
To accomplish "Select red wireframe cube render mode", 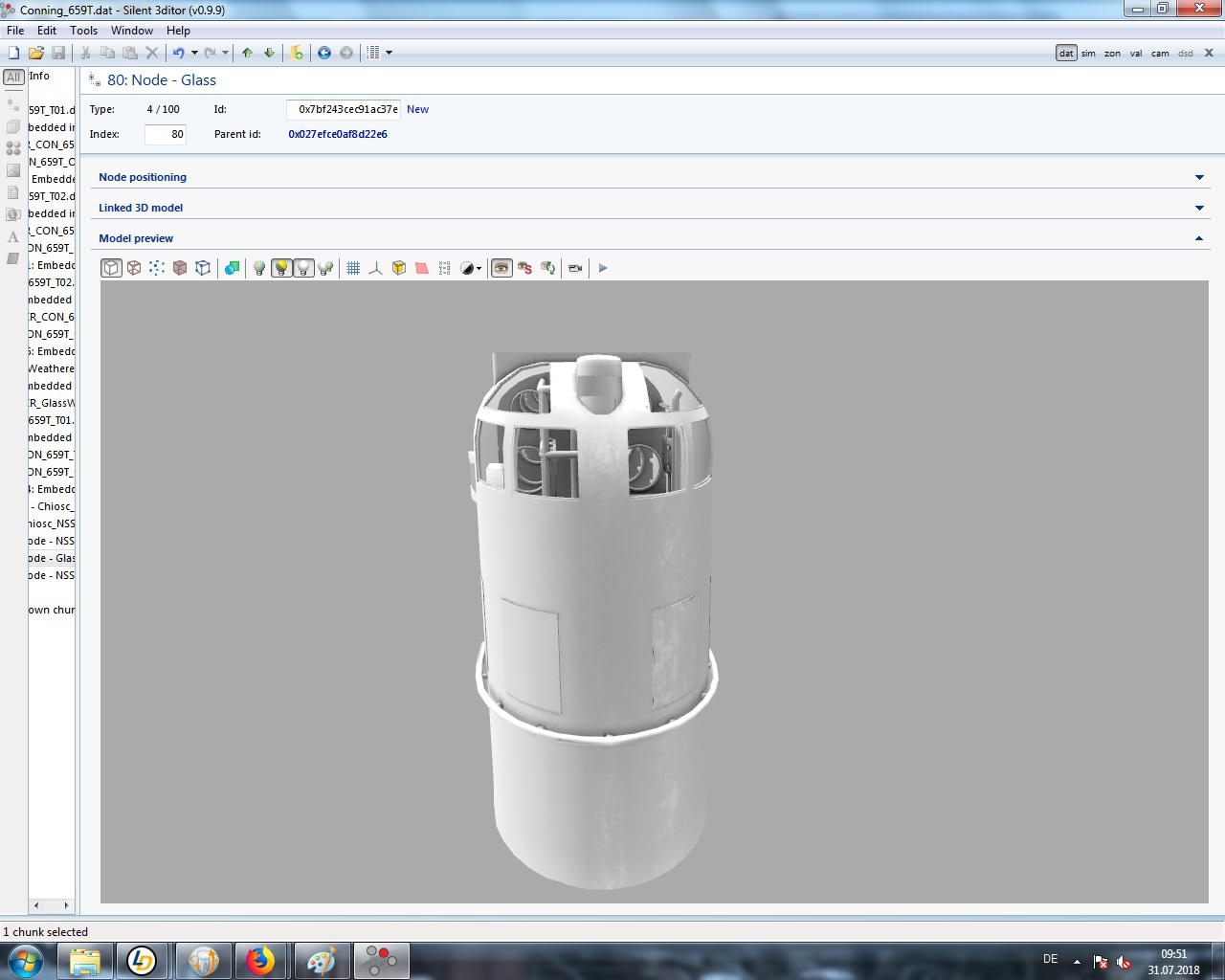I will (x=134, y=268).
